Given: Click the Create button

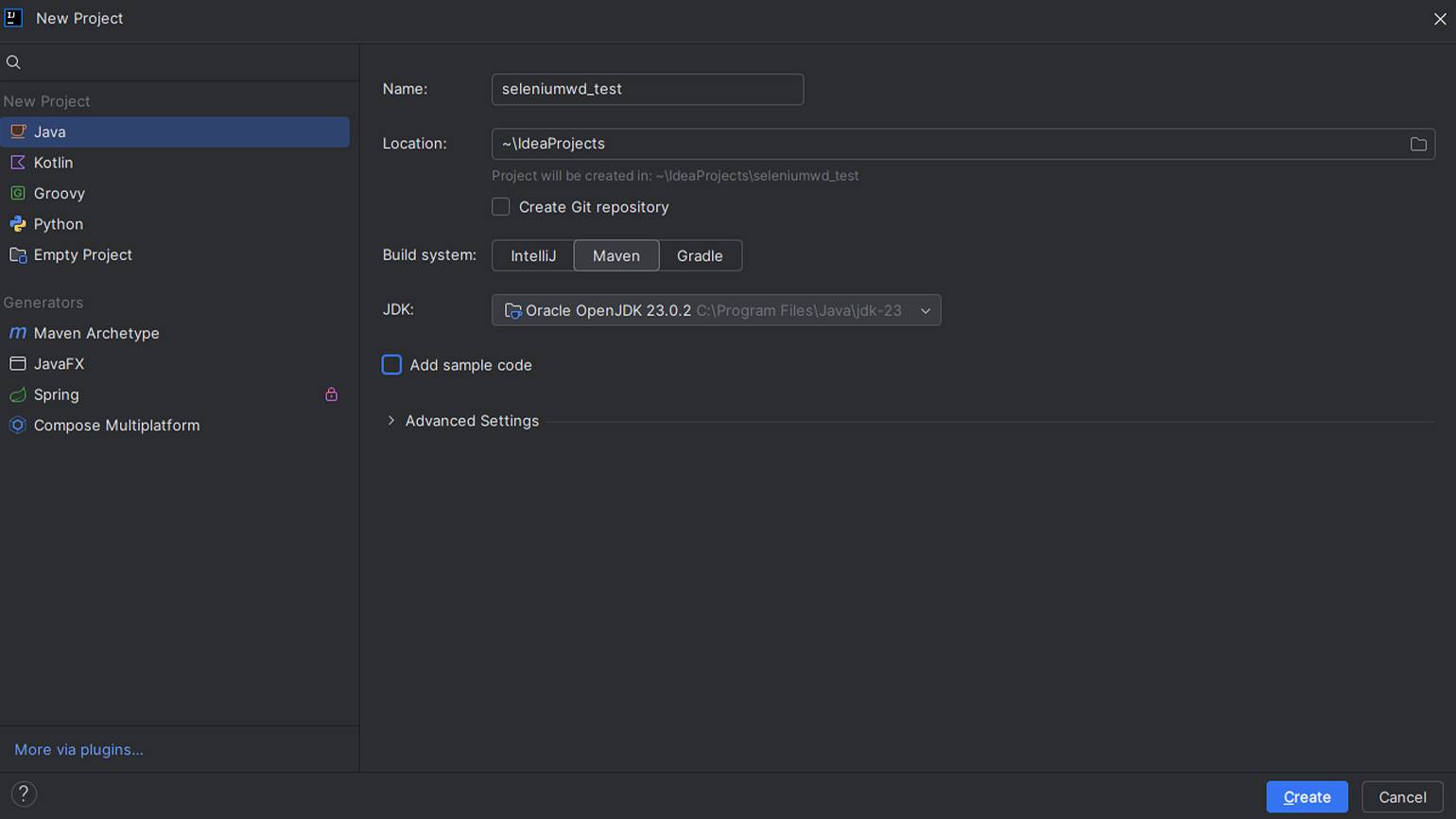Looking at the screenshot, I should 1307,797.
